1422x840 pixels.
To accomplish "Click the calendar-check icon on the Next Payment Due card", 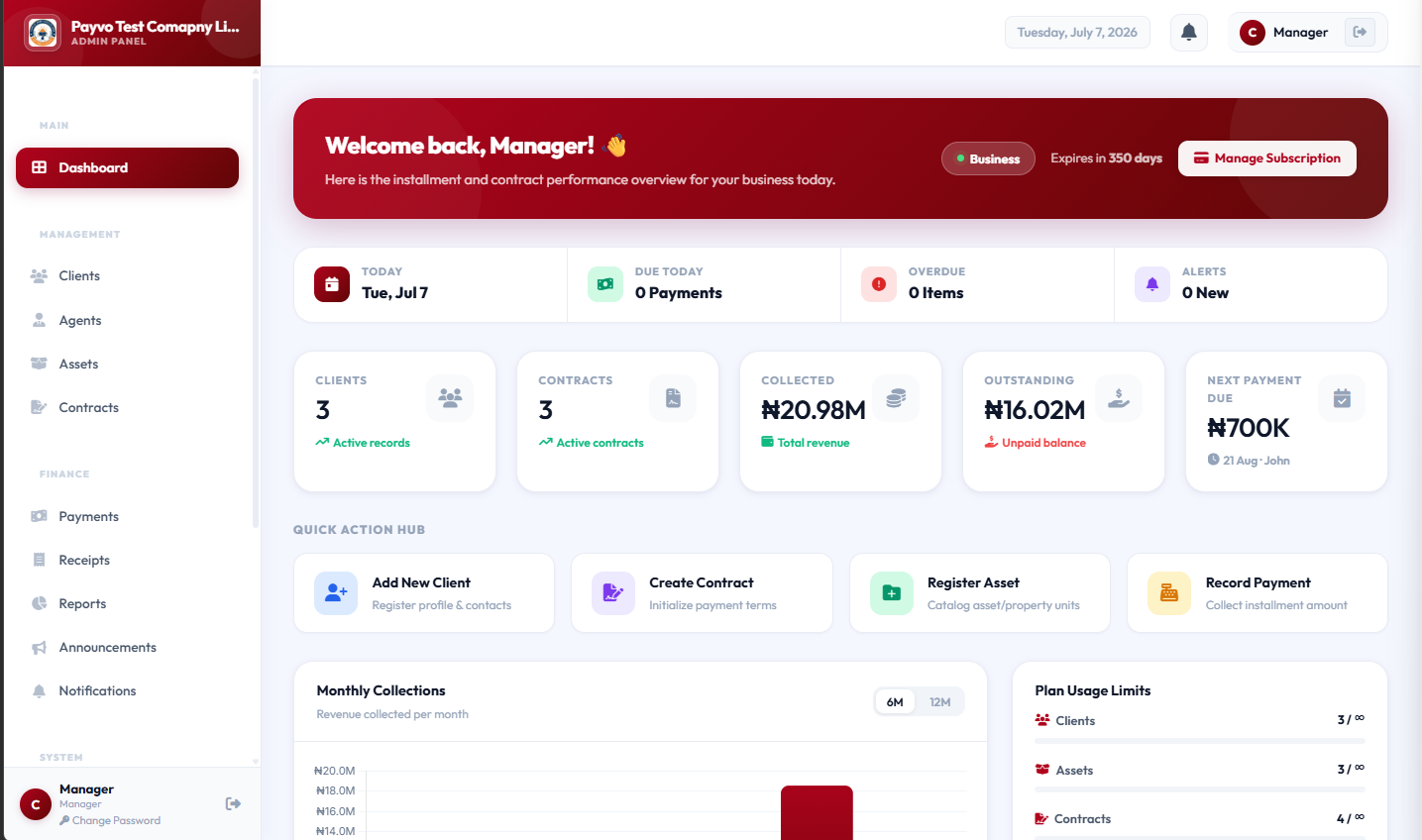I will 1342,398.
